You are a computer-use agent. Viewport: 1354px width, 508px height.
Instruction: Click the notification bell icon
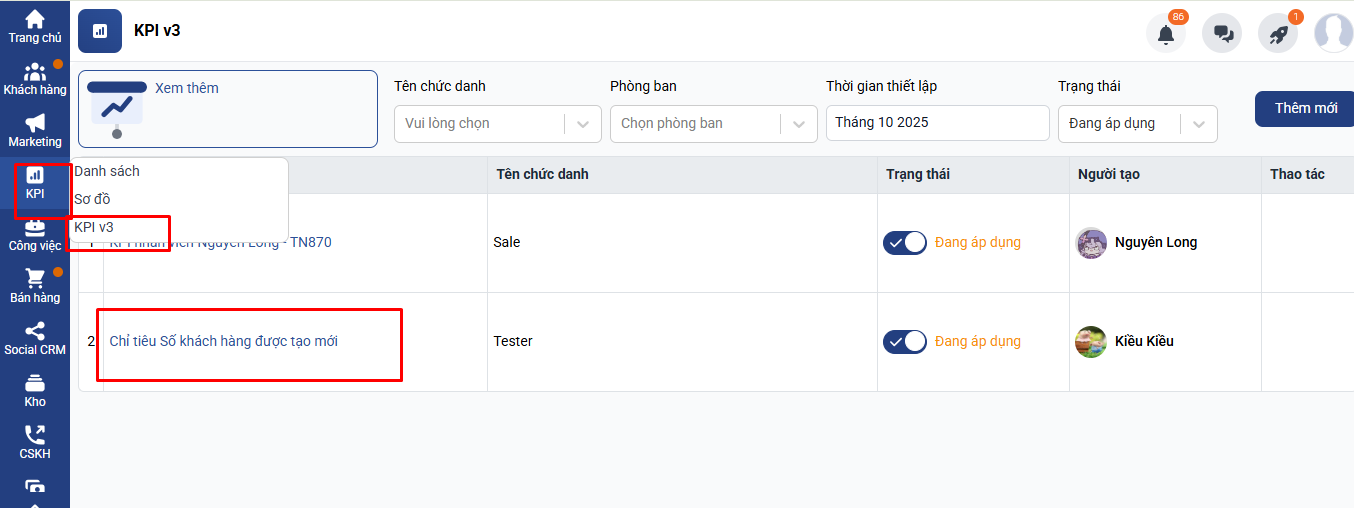1166,33
